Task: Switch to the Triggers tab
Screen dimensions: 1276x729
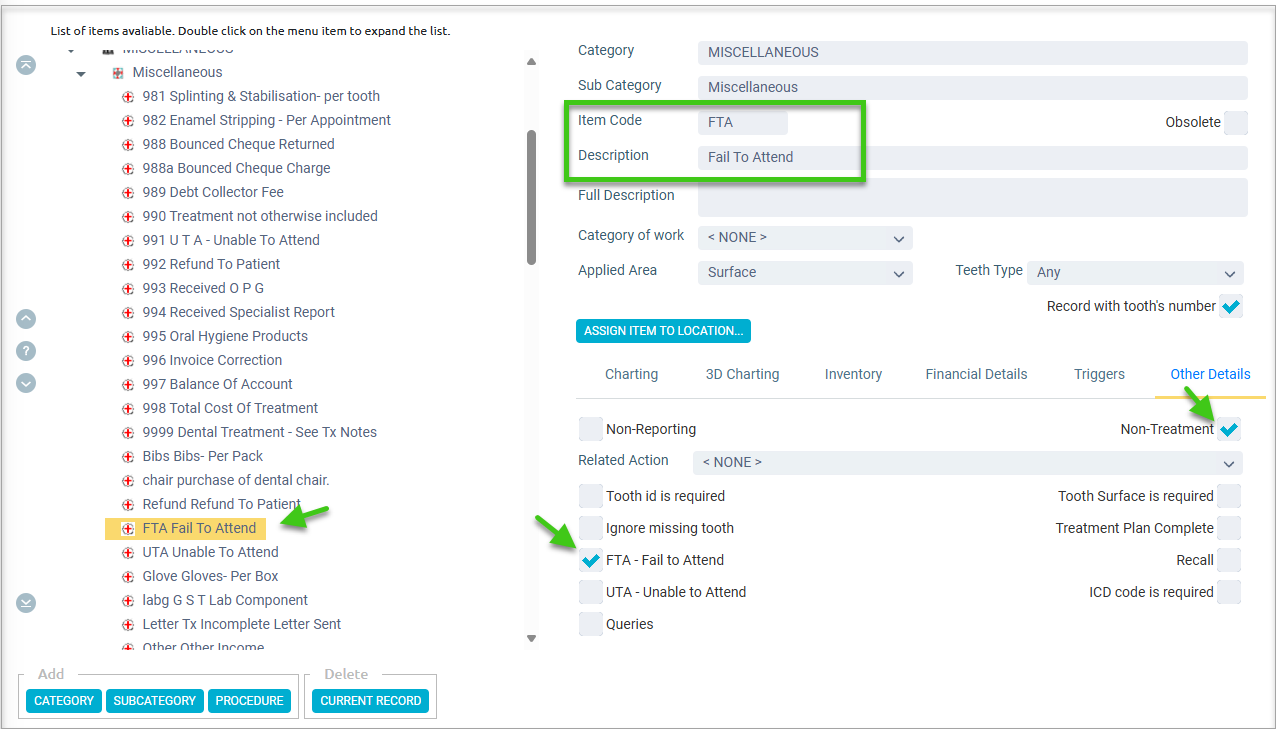Action: (1099, 374)
